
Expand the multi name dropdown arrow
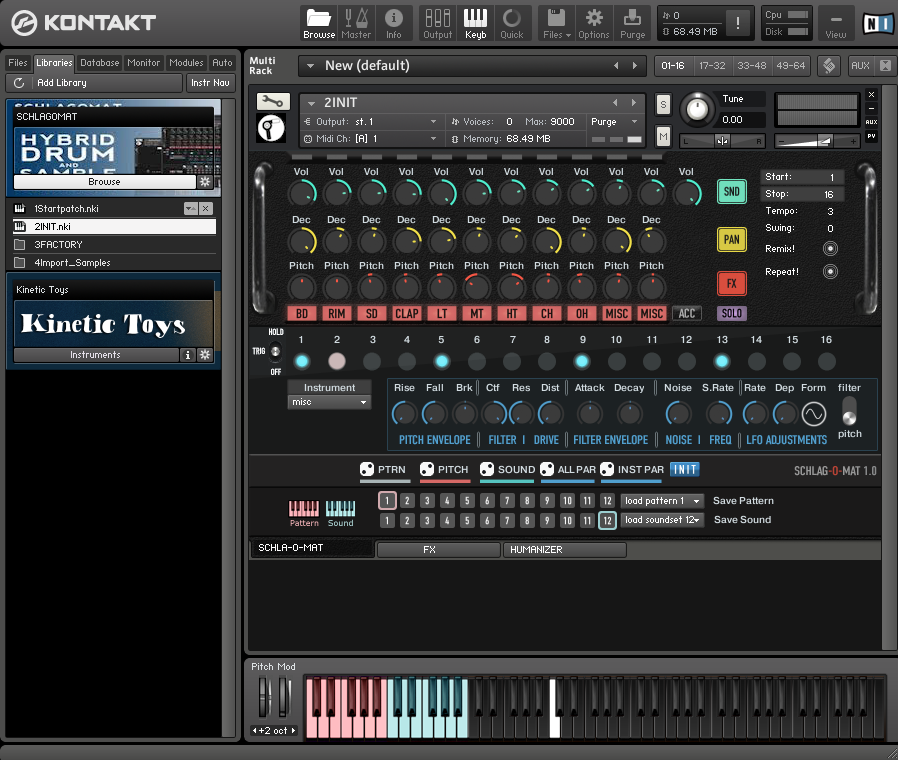[x=310, y=66]
